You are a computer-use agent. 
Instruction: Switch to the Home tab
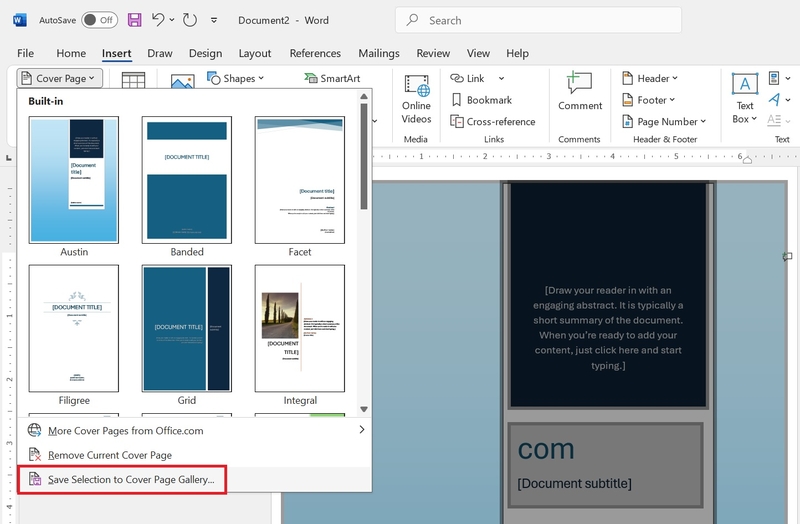(71, 53)
